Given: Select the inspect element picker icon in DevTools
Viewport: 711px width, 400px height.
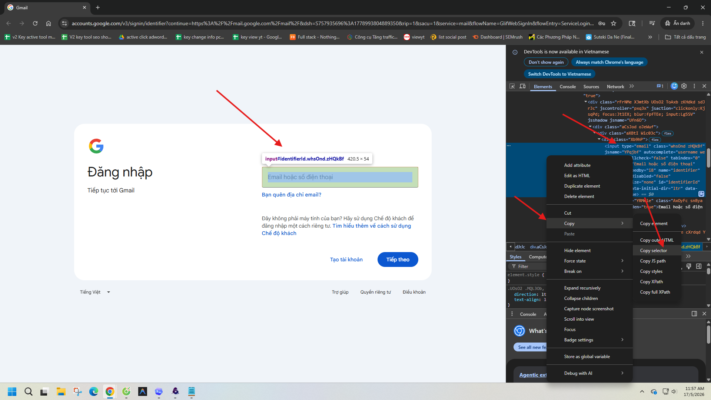Looking at the screenshot, I should [512, 86].
